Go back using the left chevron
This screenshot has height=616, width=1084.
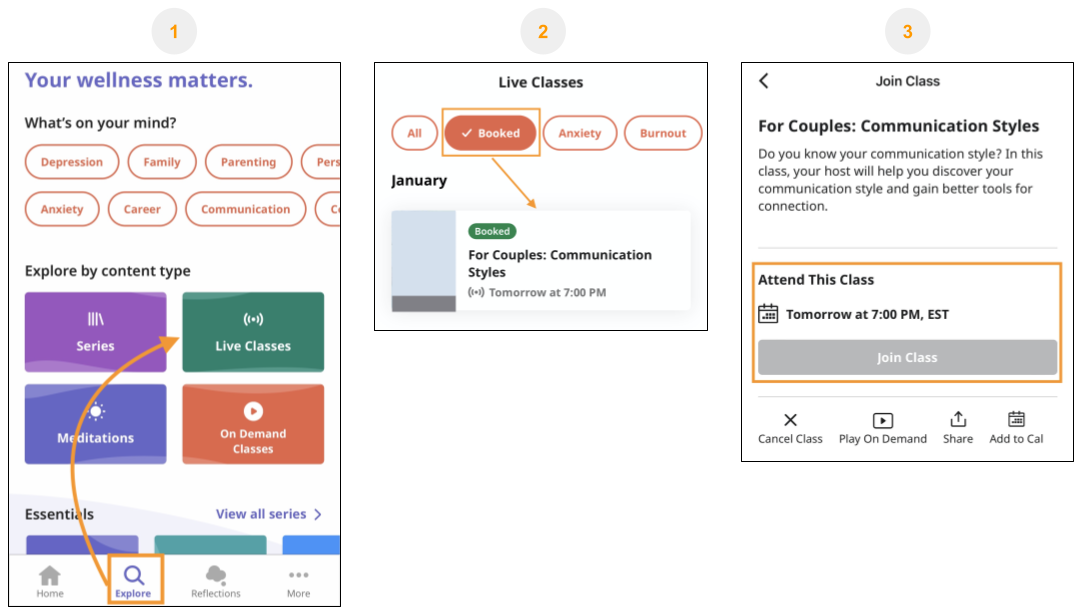(764, 81)
